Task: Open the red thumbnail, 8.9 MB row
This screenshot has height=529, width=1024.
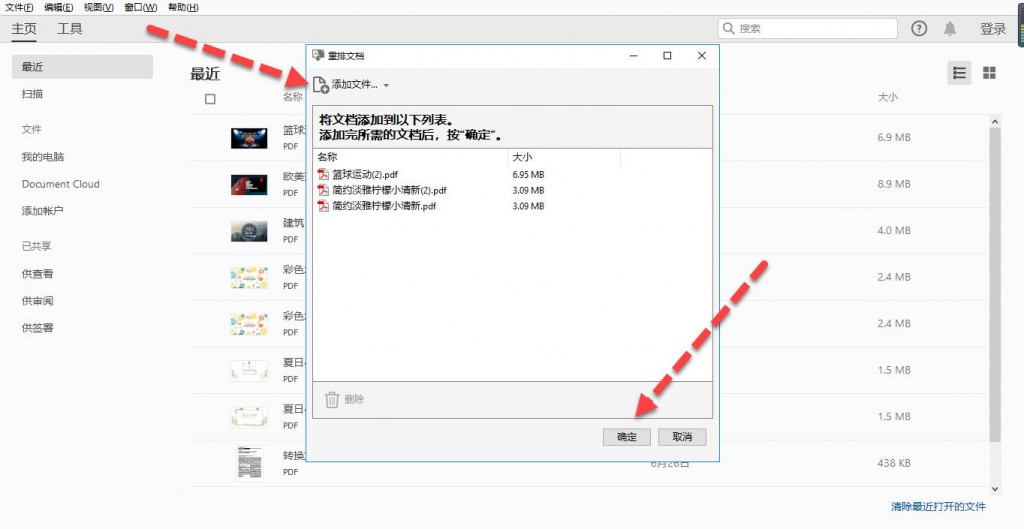Action: (x=249, y=184)
